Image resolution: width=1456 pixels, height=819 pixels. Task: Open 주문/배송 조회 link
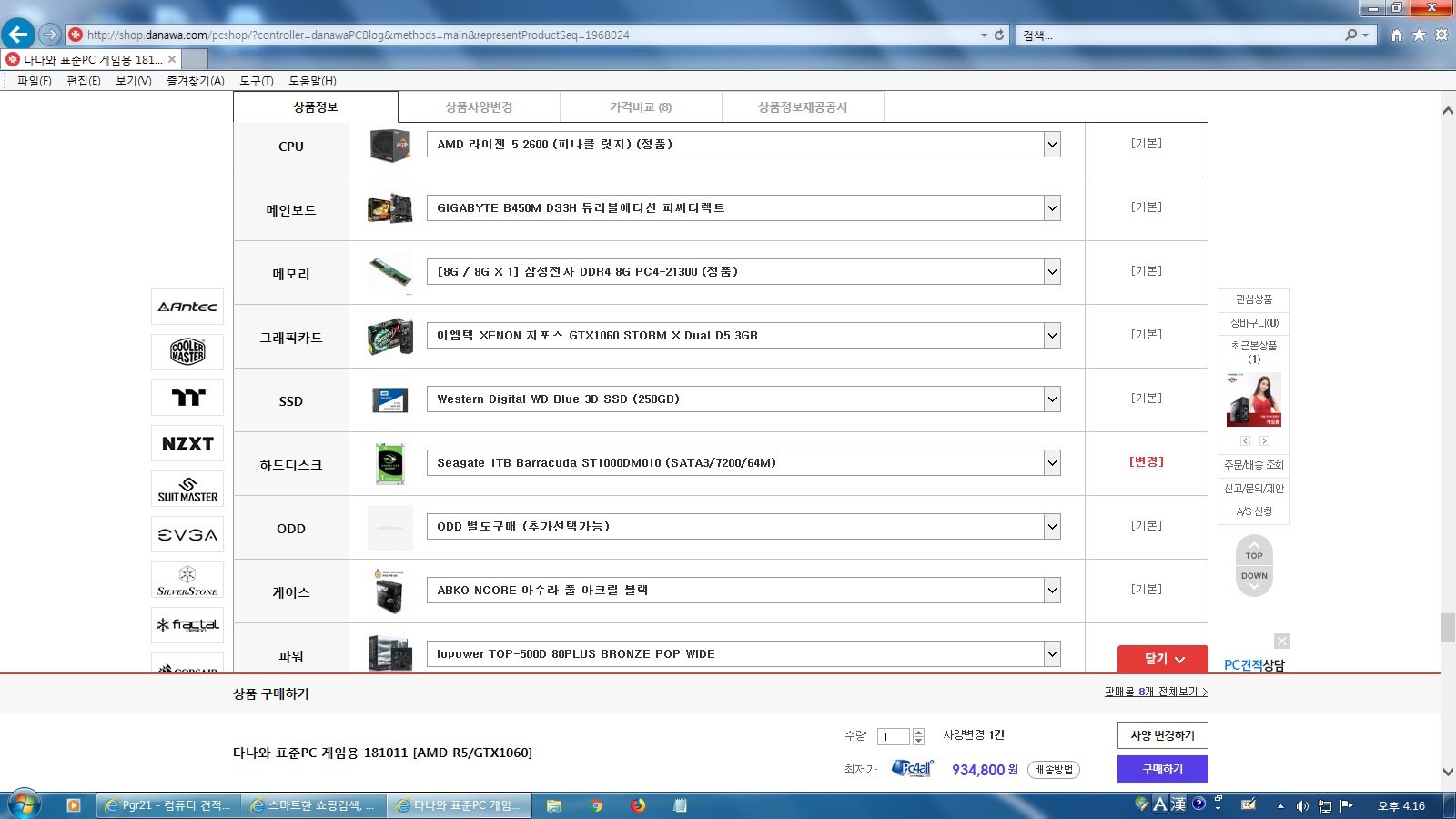[1254, 464]
